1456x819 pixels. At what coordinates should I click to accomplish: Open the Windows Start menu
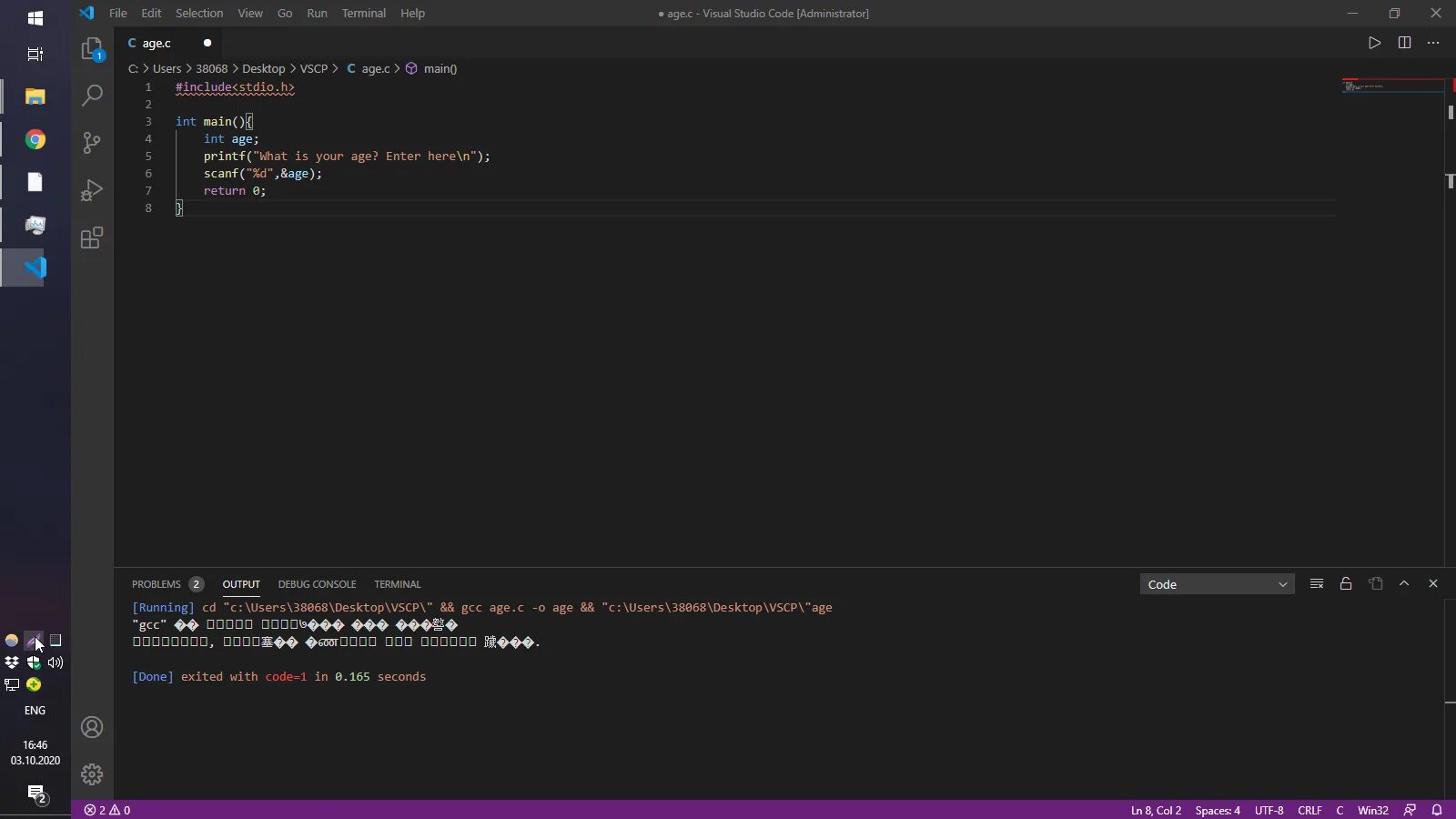pos(35,18)
